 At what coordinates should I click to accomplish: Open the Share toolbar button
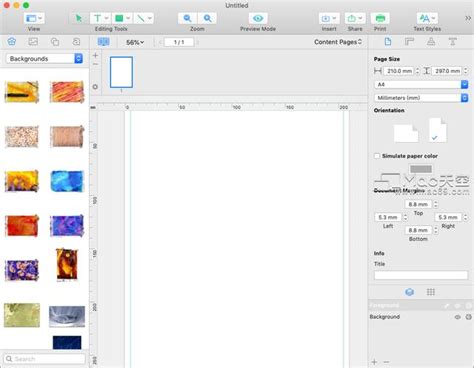pos(355,18)
